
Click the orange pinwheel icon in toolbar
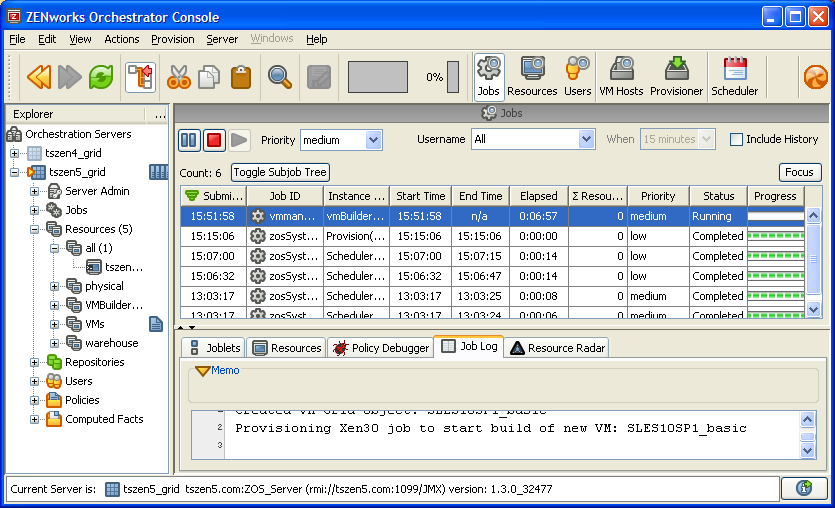[x=816, y=77]
